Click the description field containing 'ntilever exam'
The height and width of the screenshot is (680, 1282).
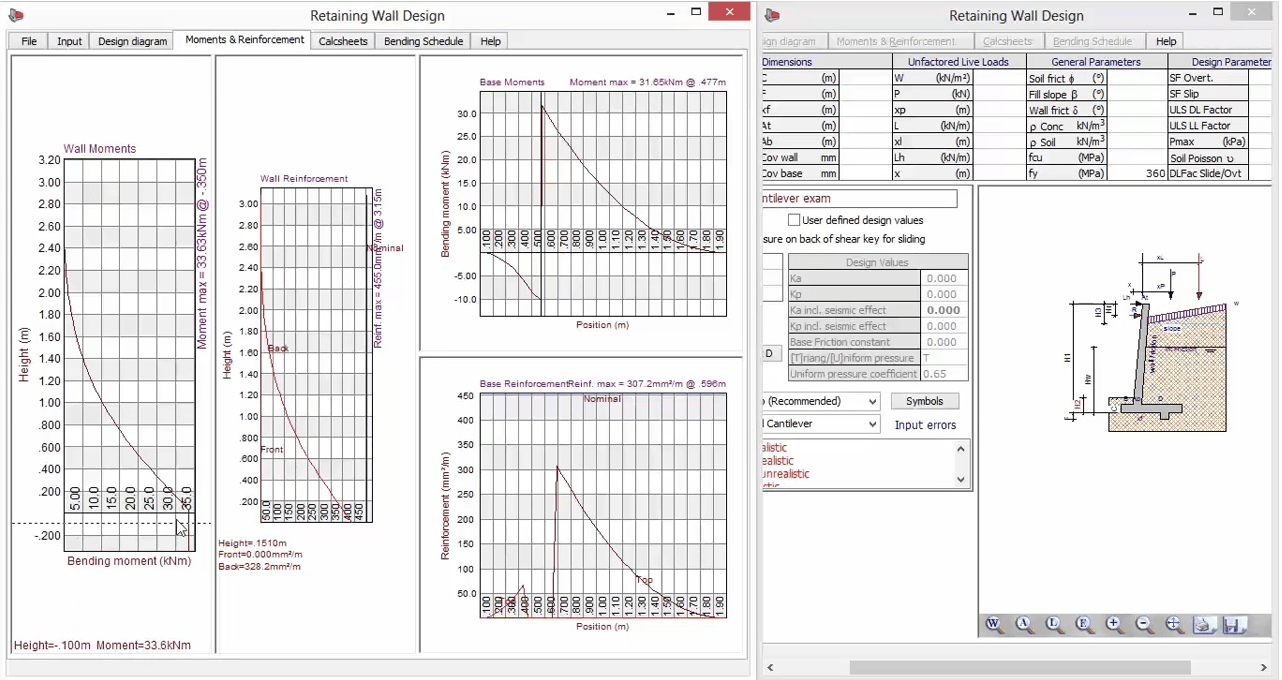tap(859, 199)
